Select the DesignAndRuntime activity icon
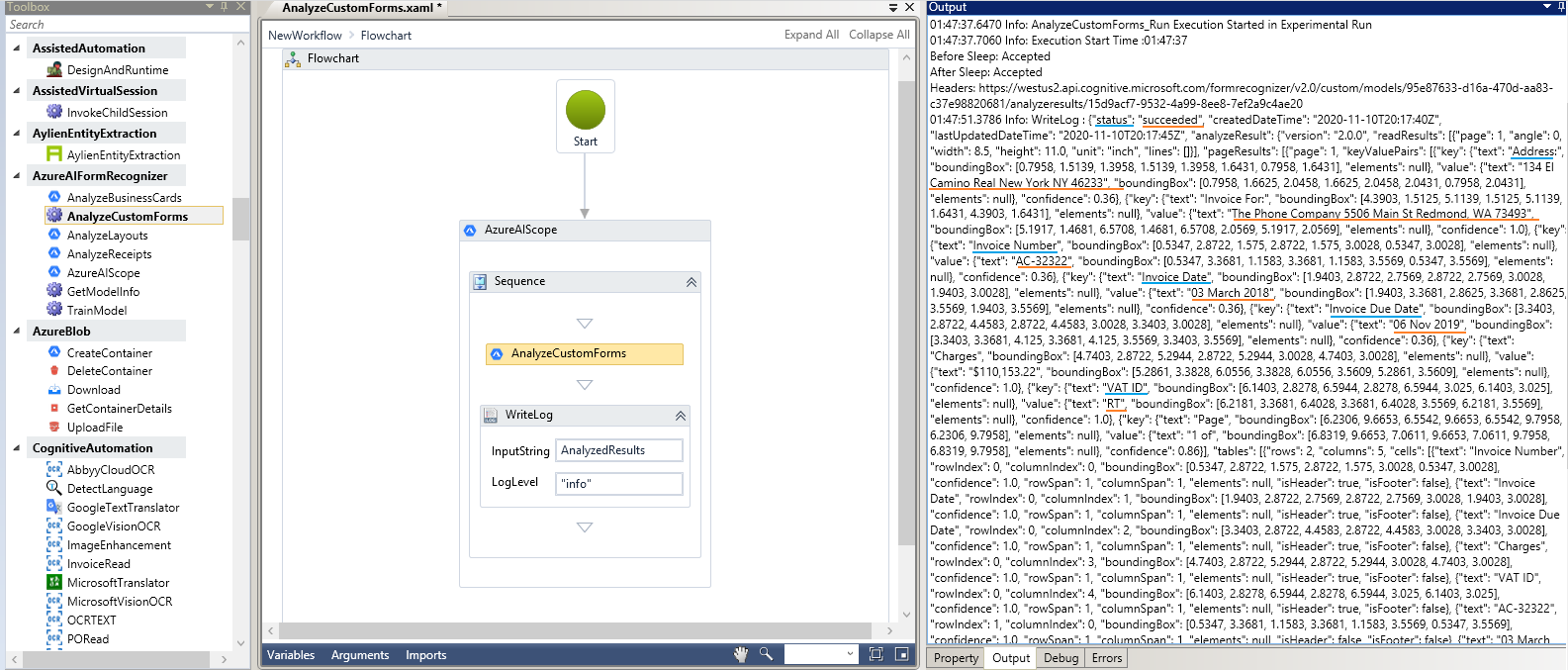 click(x=54, y=70)
